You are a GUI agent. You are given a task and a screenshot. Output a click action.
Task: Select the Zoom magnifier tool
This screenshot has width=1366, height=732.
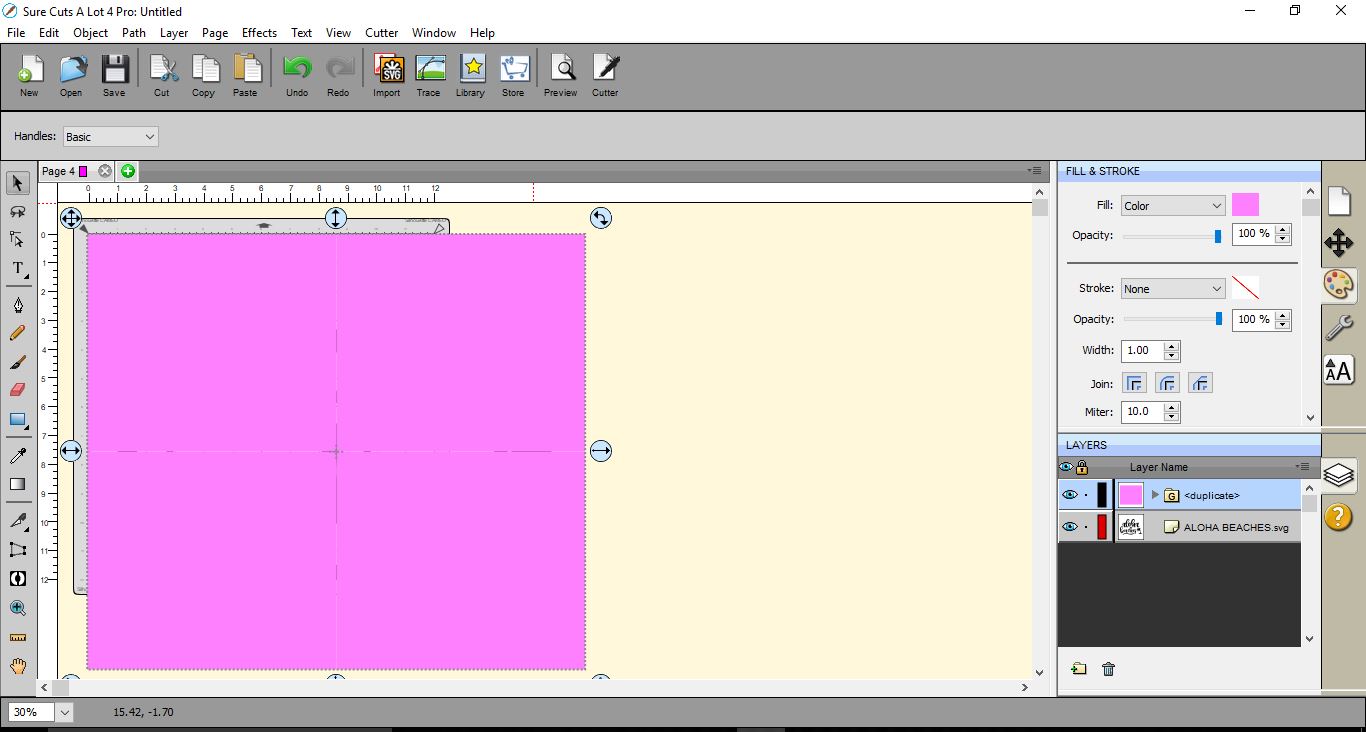click(x=18, y=608)
